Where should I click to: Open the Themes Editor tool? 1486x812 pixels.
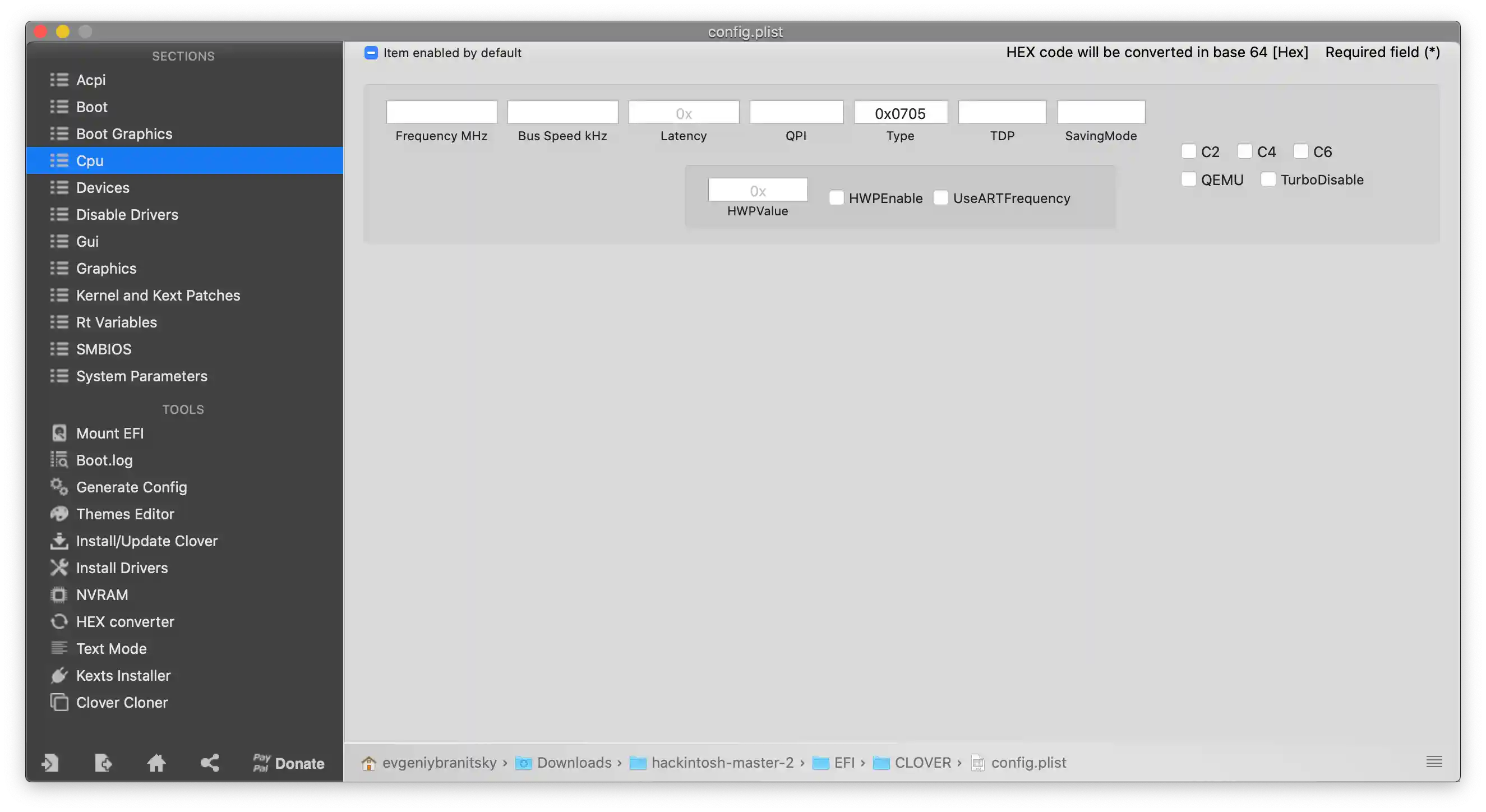pyautogui.click(x=124, y=514)
